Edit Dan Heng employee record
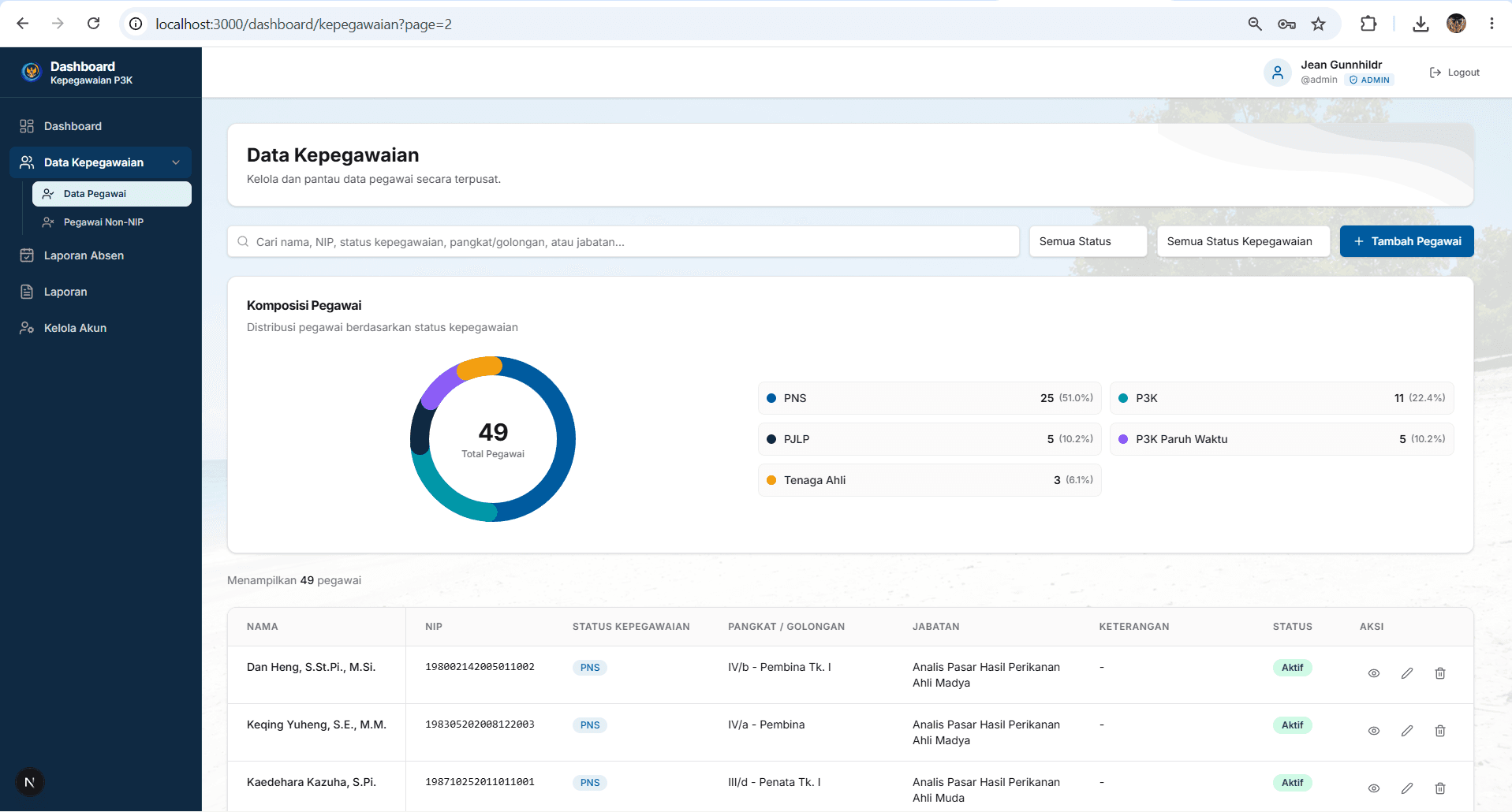 (x=1406, y=673)
